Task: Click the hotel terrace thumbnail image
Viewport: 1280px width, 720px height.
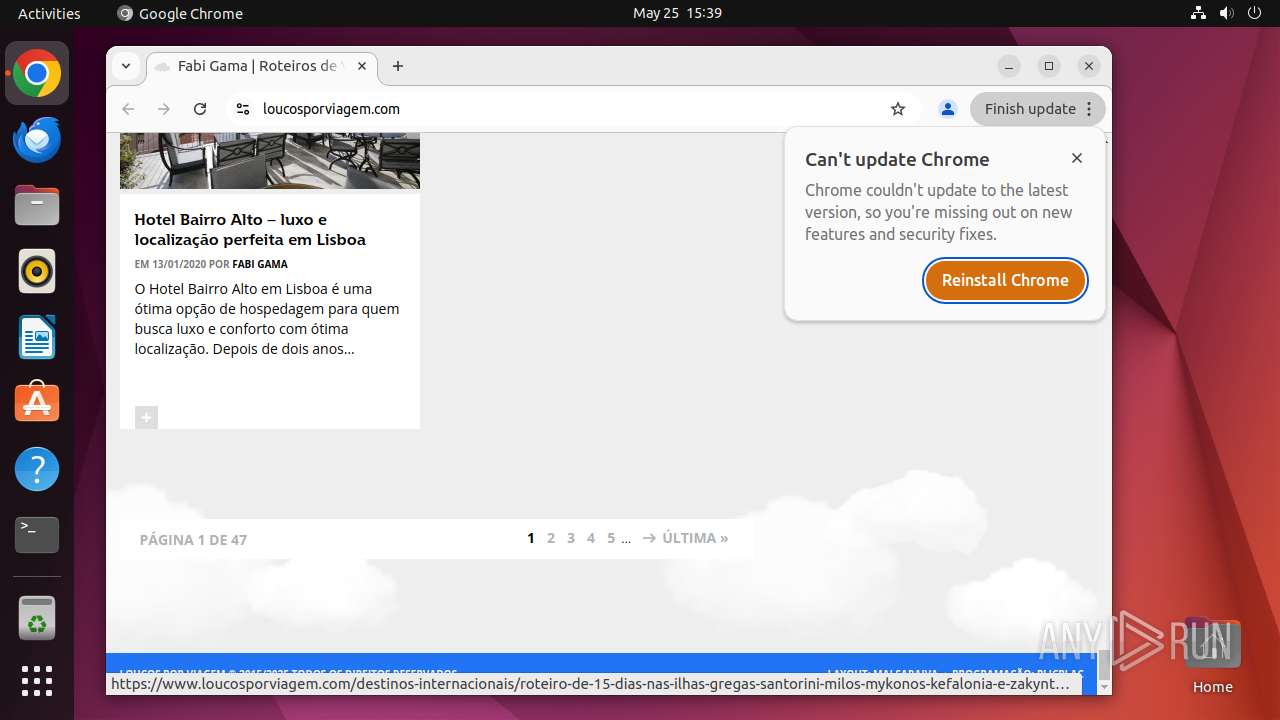Action: tap(270, 160)
